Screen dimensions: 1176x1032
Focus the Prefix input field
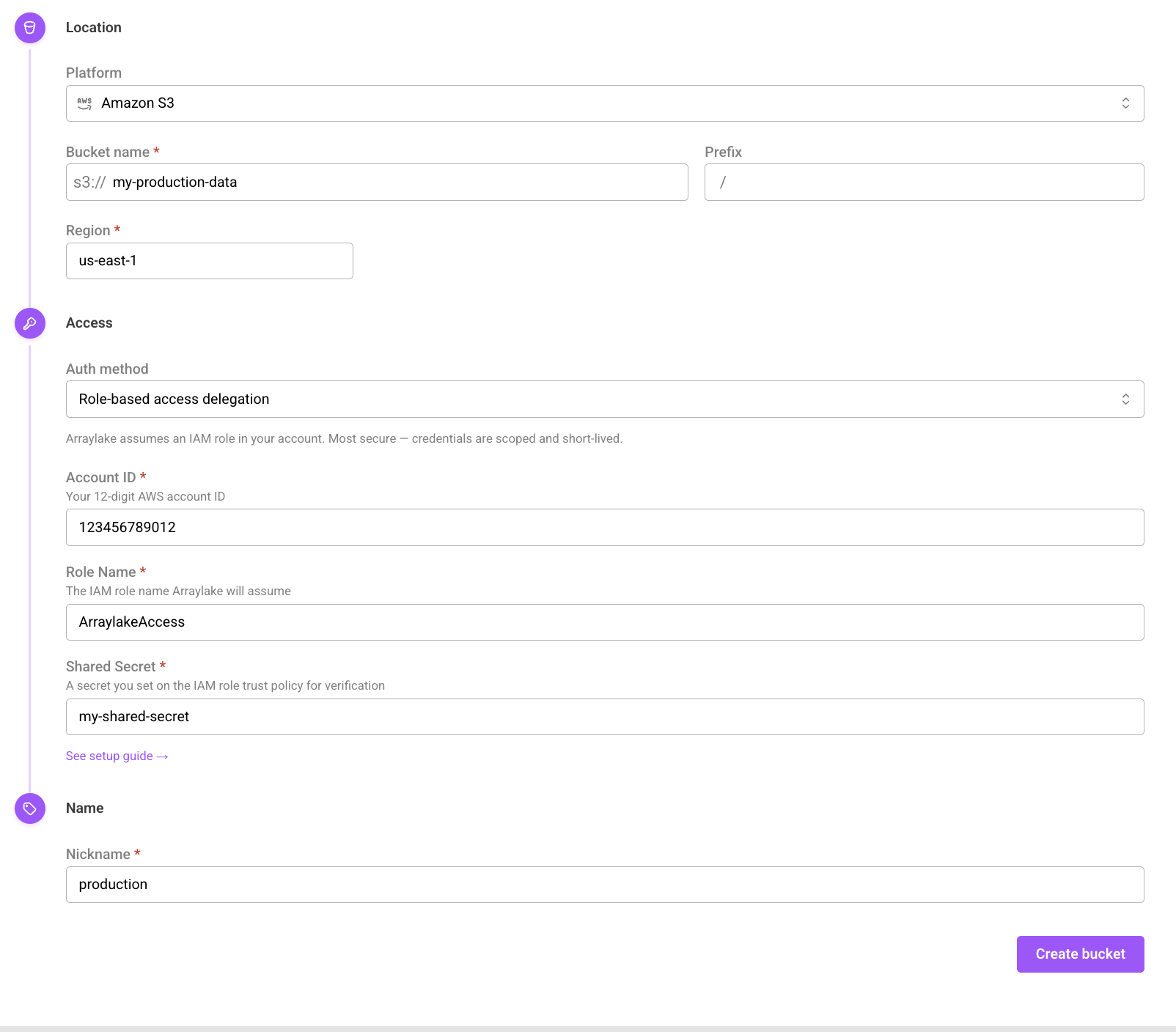925,183
